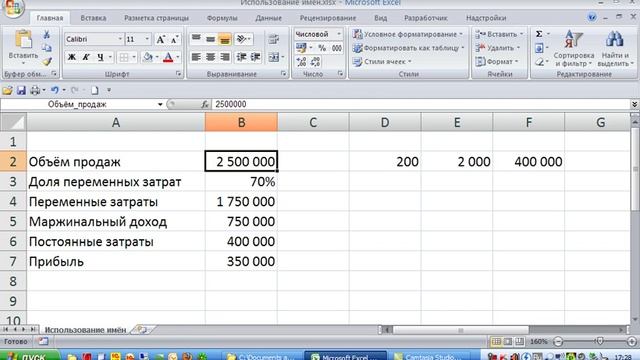Click merge and center cells icon
Screen dimensions: 640x360
[x=273, y=57]
